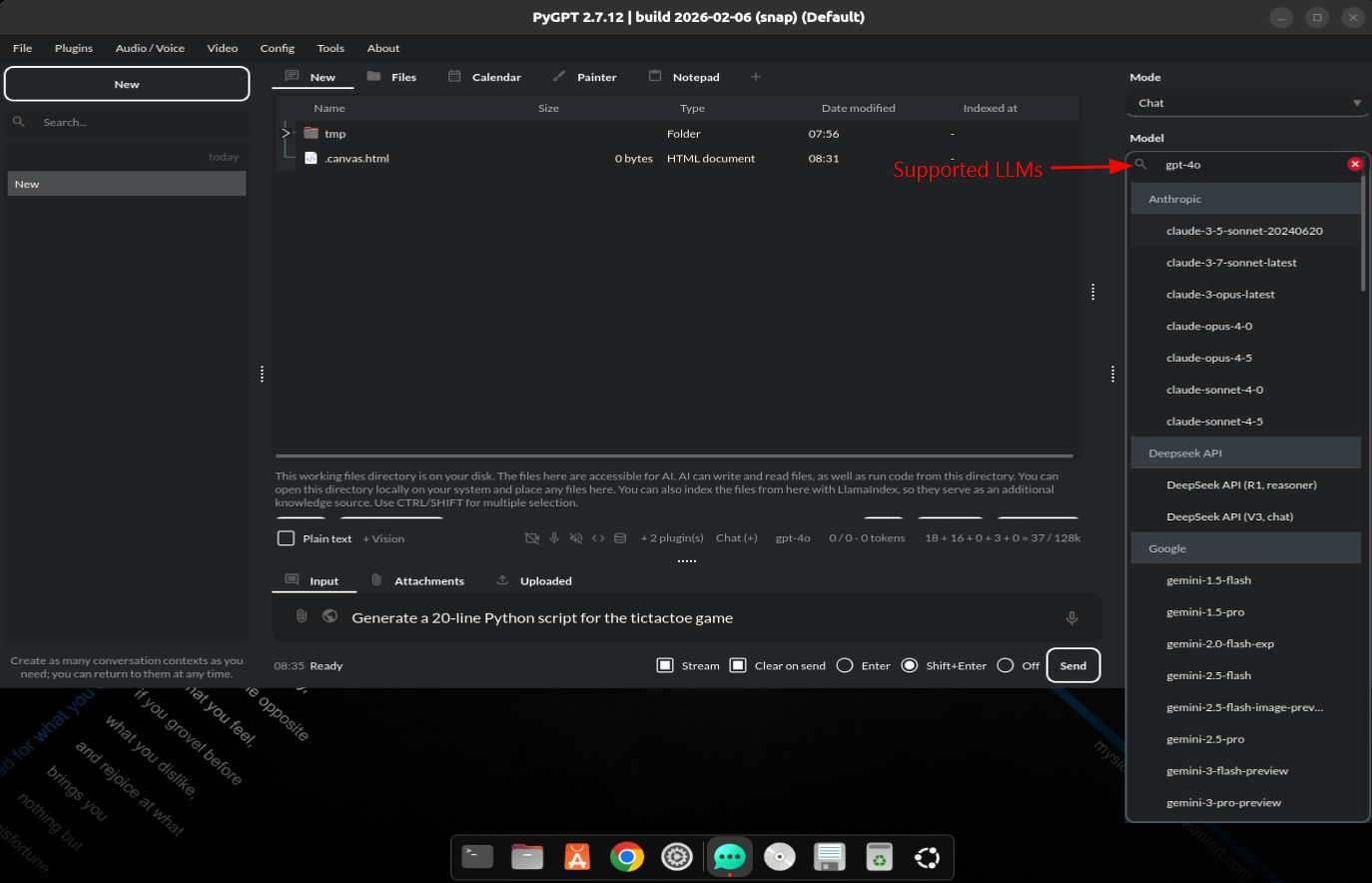The width and height of the screenshot is (1372, 883).
Task: Click the New conversation button
Action: pos(127,84)
